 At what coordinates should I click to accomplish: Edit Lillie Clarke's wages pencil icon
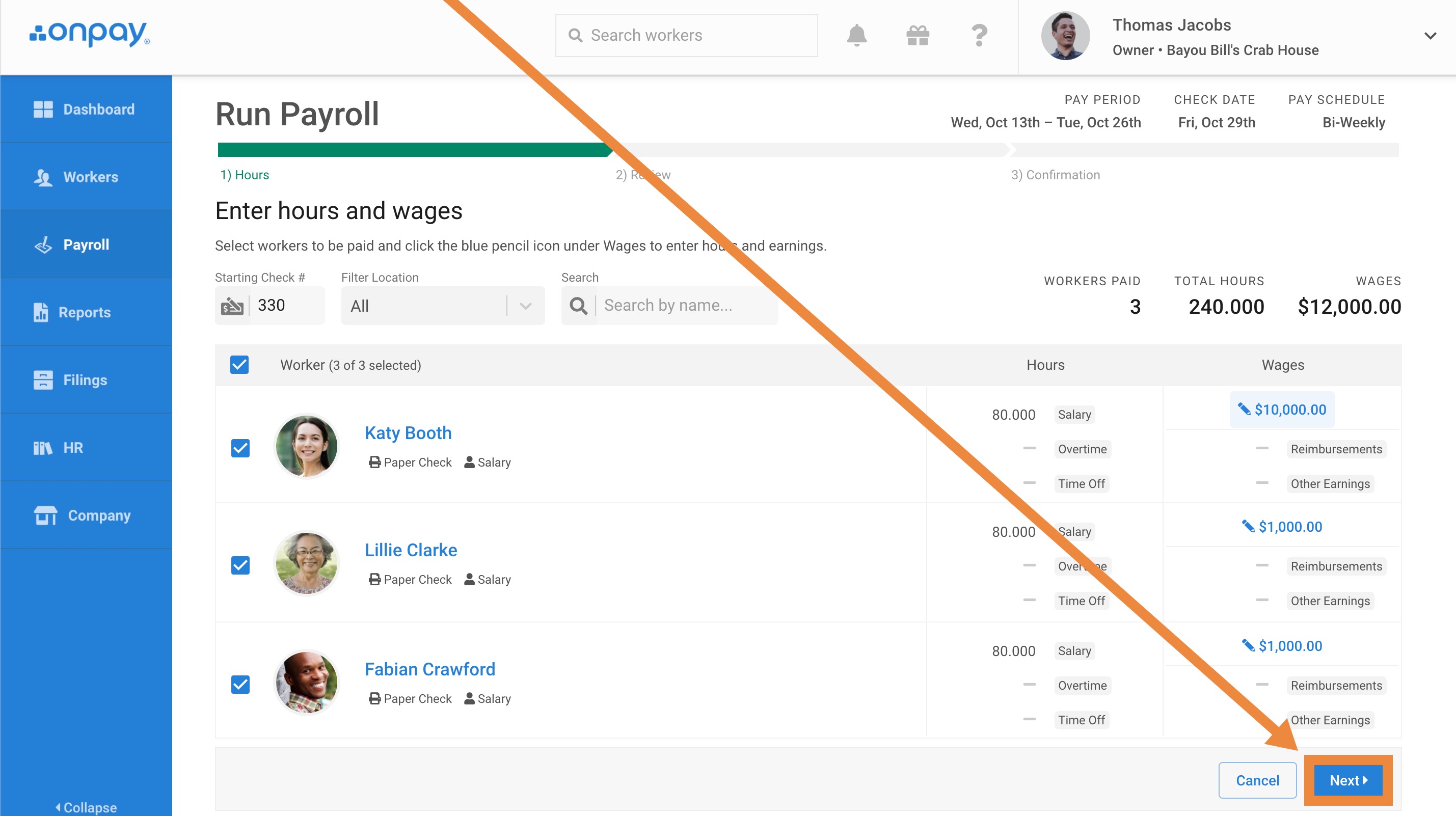coord(1248,526)
